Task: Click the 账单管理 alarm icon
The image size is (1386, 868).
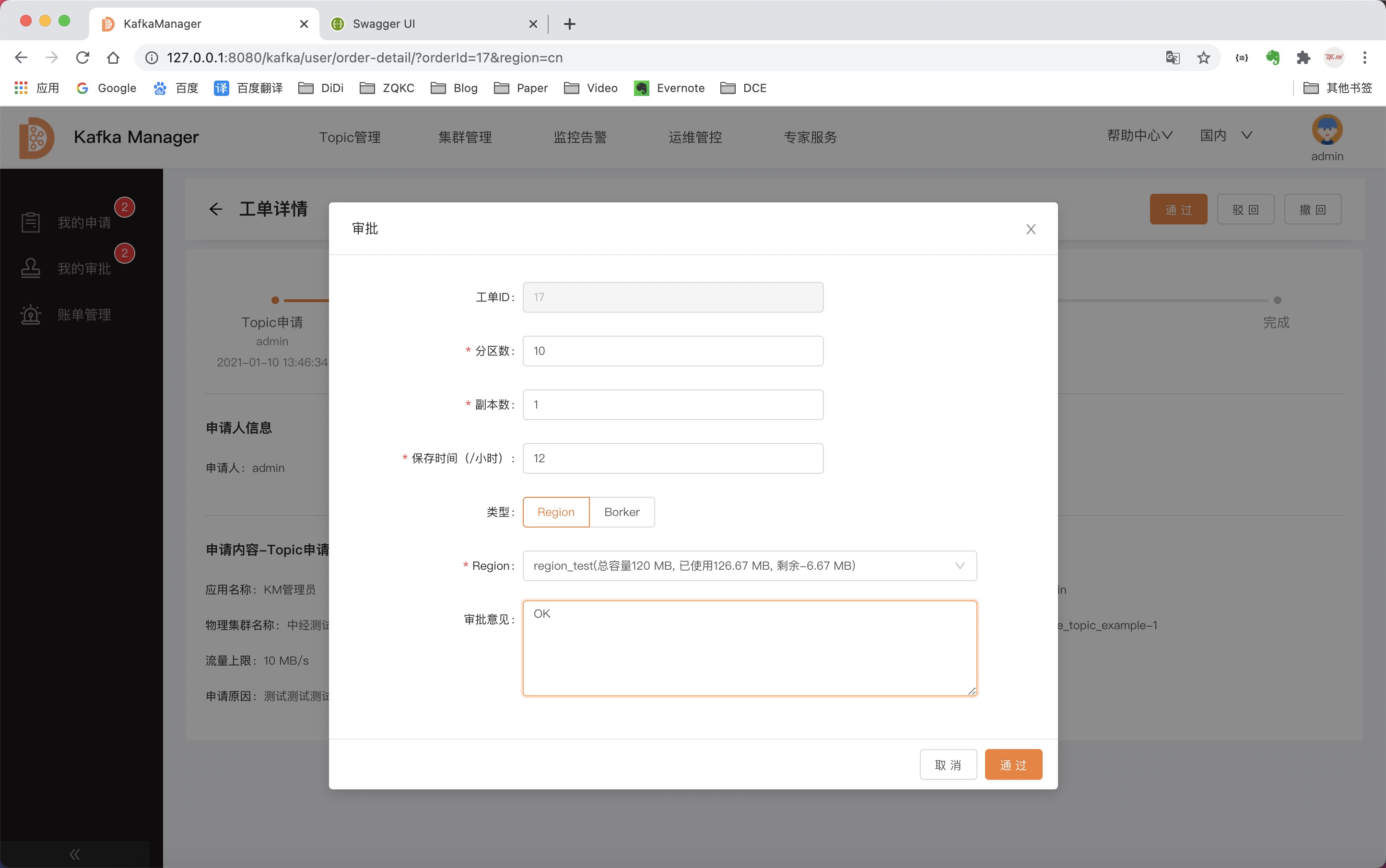Action: pos(30,315)
